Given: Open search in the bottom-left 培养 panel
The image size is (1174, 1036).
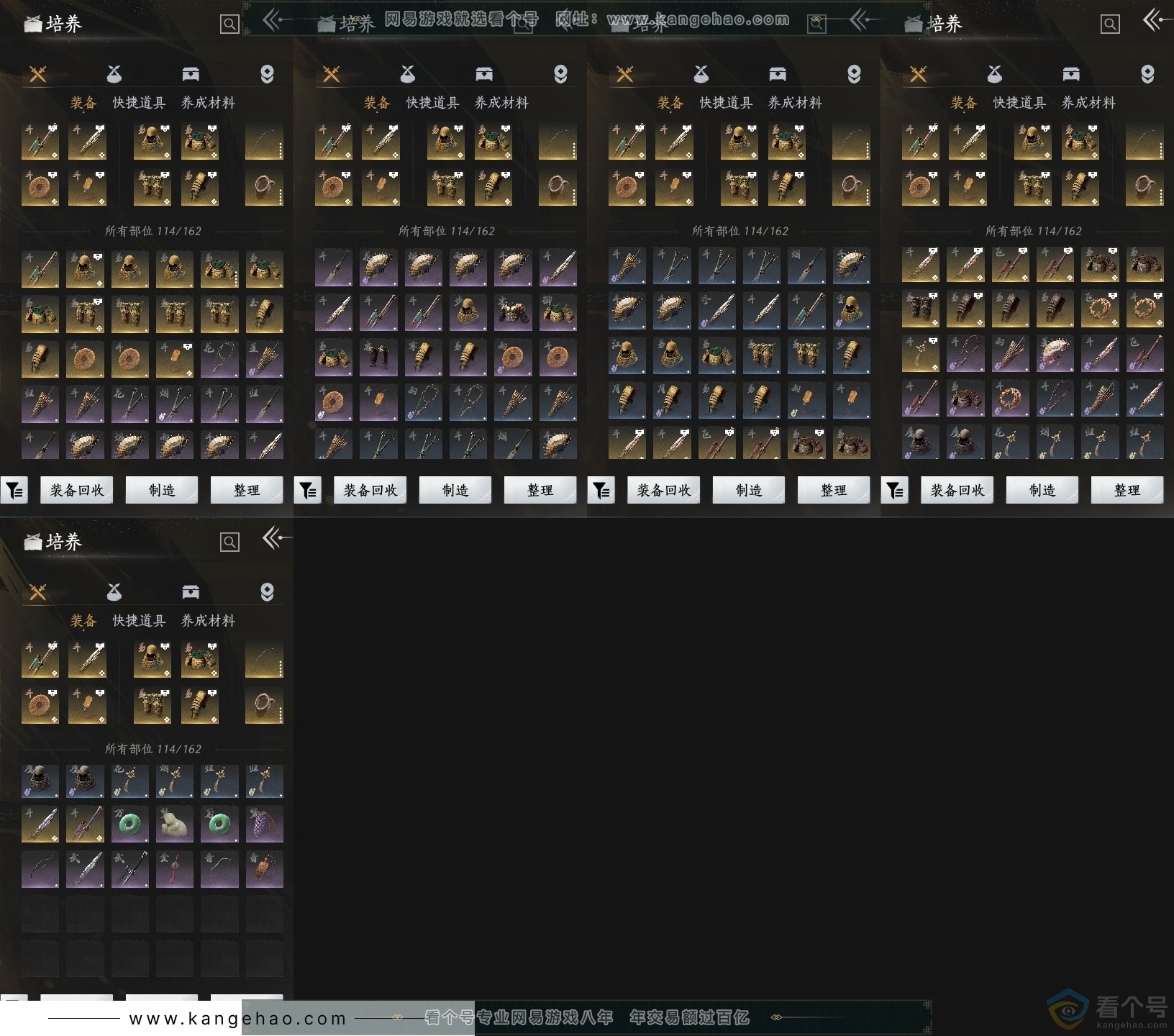Looking at the screenshot, I should pos(229,542).
